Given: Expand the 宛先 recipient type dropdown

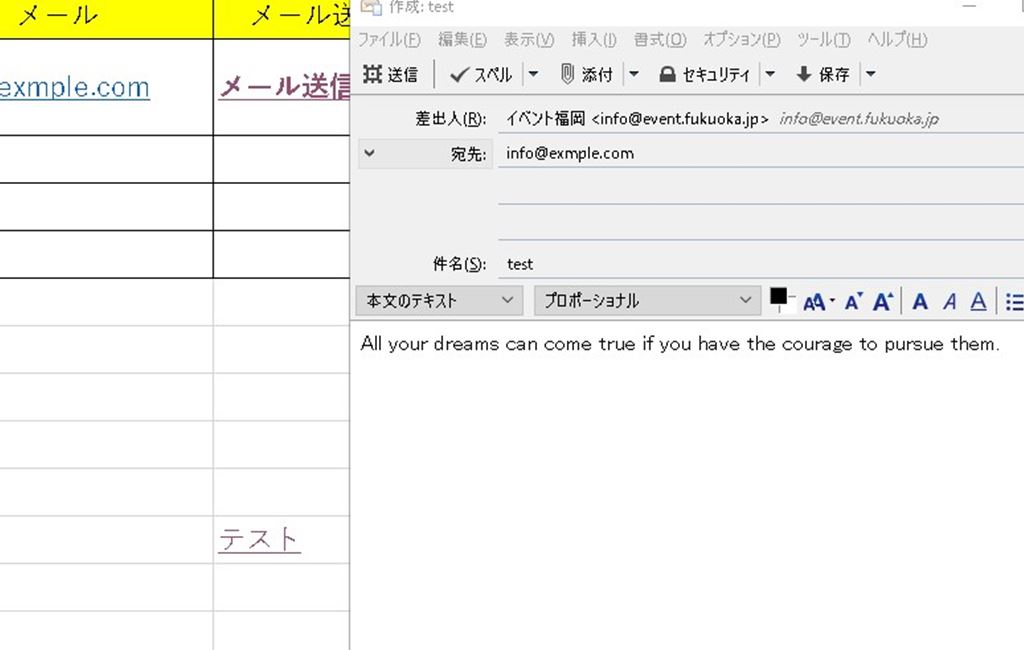Looking at the screenshot, I should 369,153.
